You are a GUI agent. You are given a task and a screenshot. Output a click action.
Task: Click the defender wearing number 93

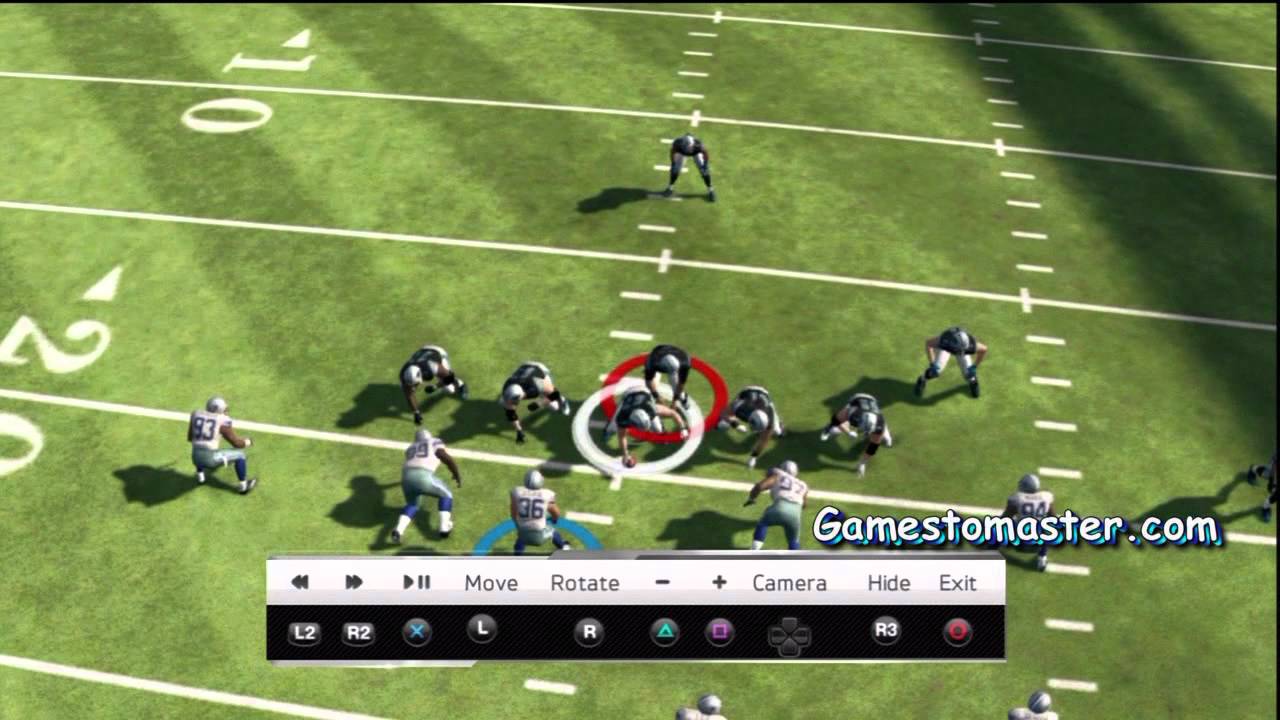[220, 444]
